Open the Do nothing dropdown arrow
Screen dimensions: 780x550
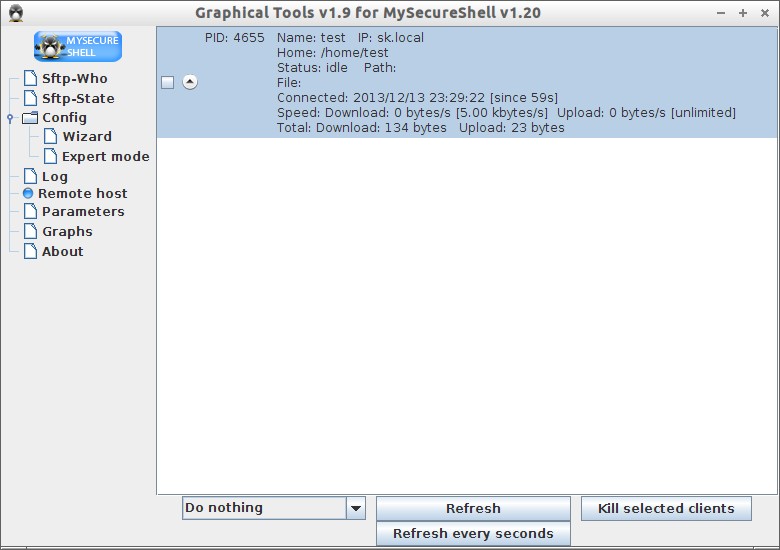pos(356,508)
